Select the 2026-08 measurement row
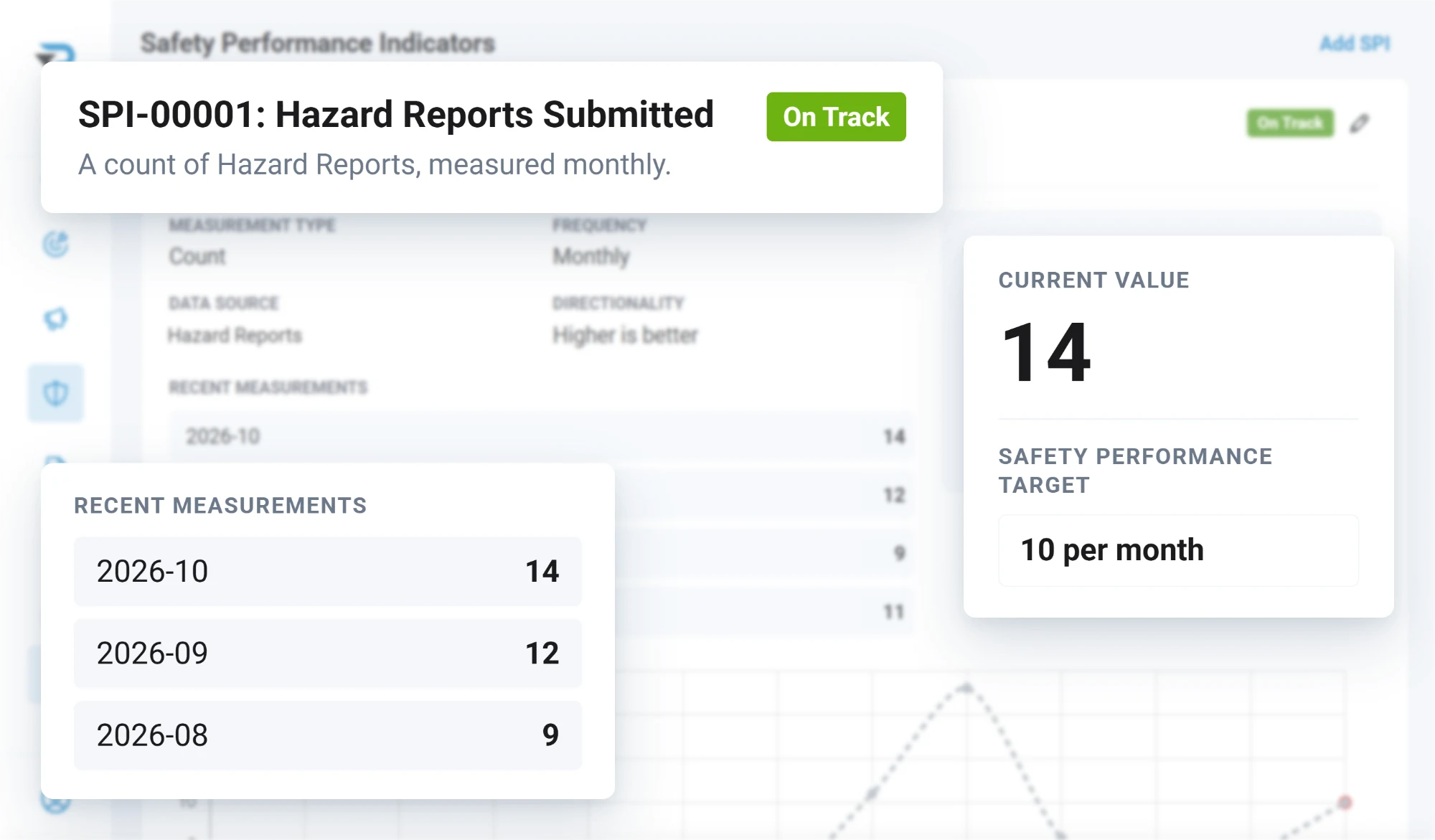The width and height of the screenshot is (1435, 840). click(328, 735)
